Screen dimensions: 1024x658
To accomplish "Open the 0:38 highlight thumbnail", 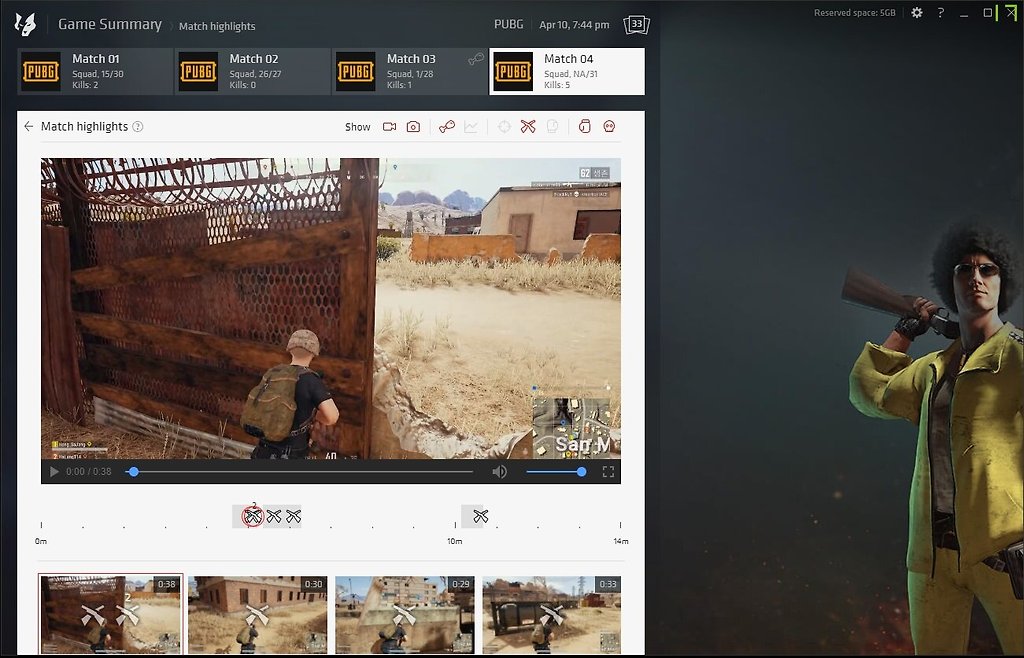I will (x=111, y=614).
